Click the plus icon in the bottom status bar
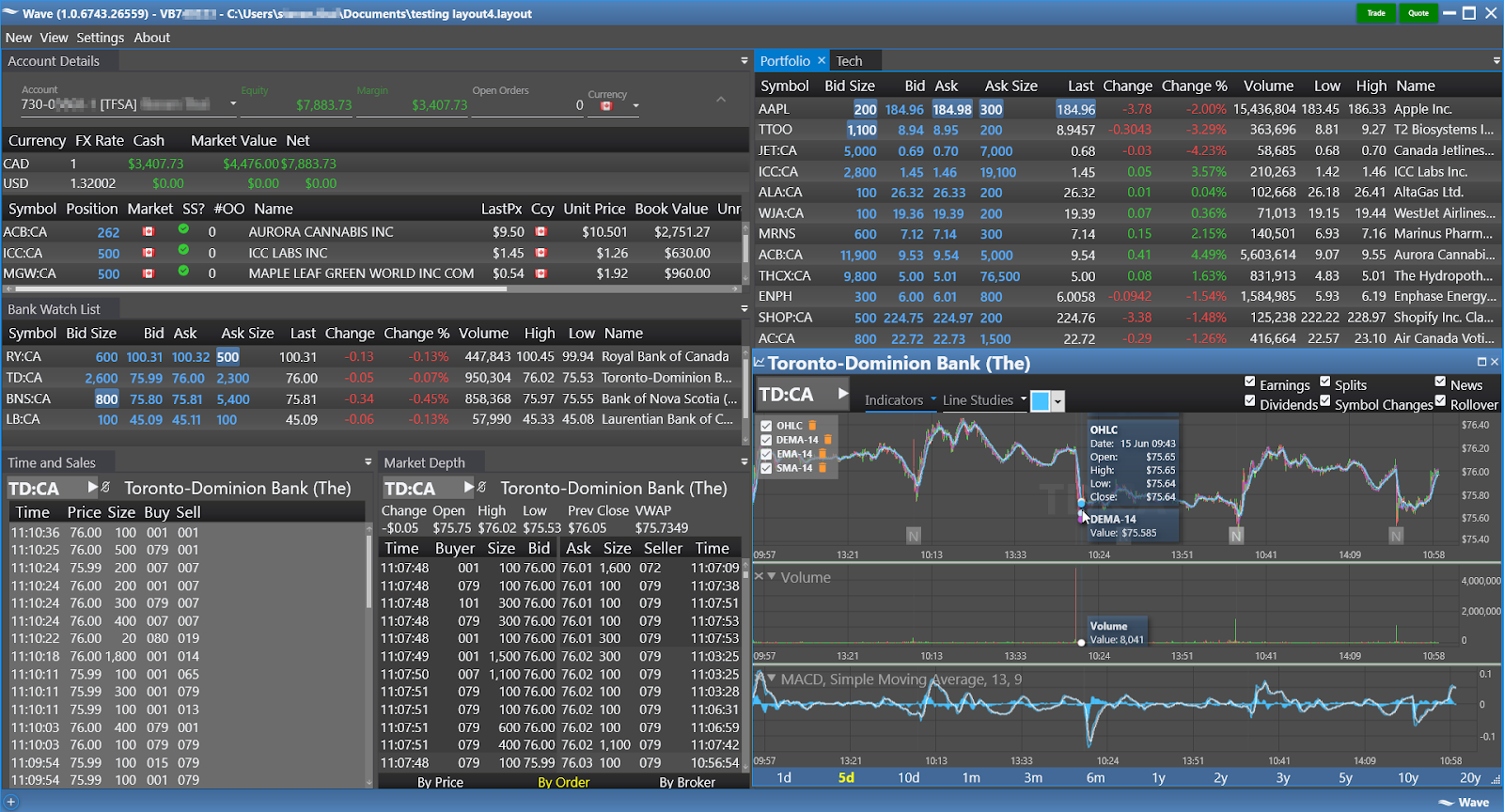 click(x=11, y=802)
